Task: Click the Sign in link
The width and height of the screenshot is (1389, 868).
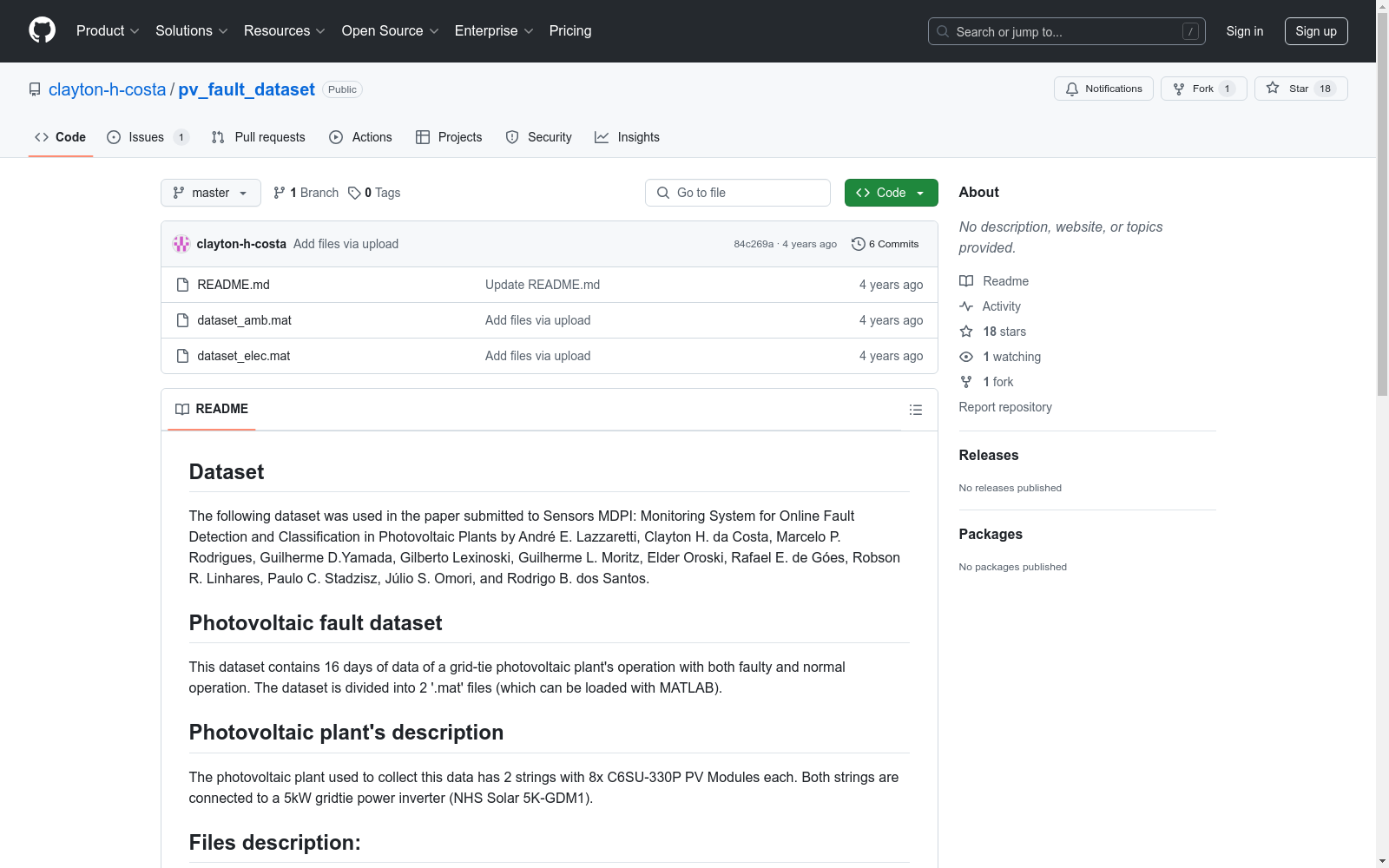Action: 1245,31
